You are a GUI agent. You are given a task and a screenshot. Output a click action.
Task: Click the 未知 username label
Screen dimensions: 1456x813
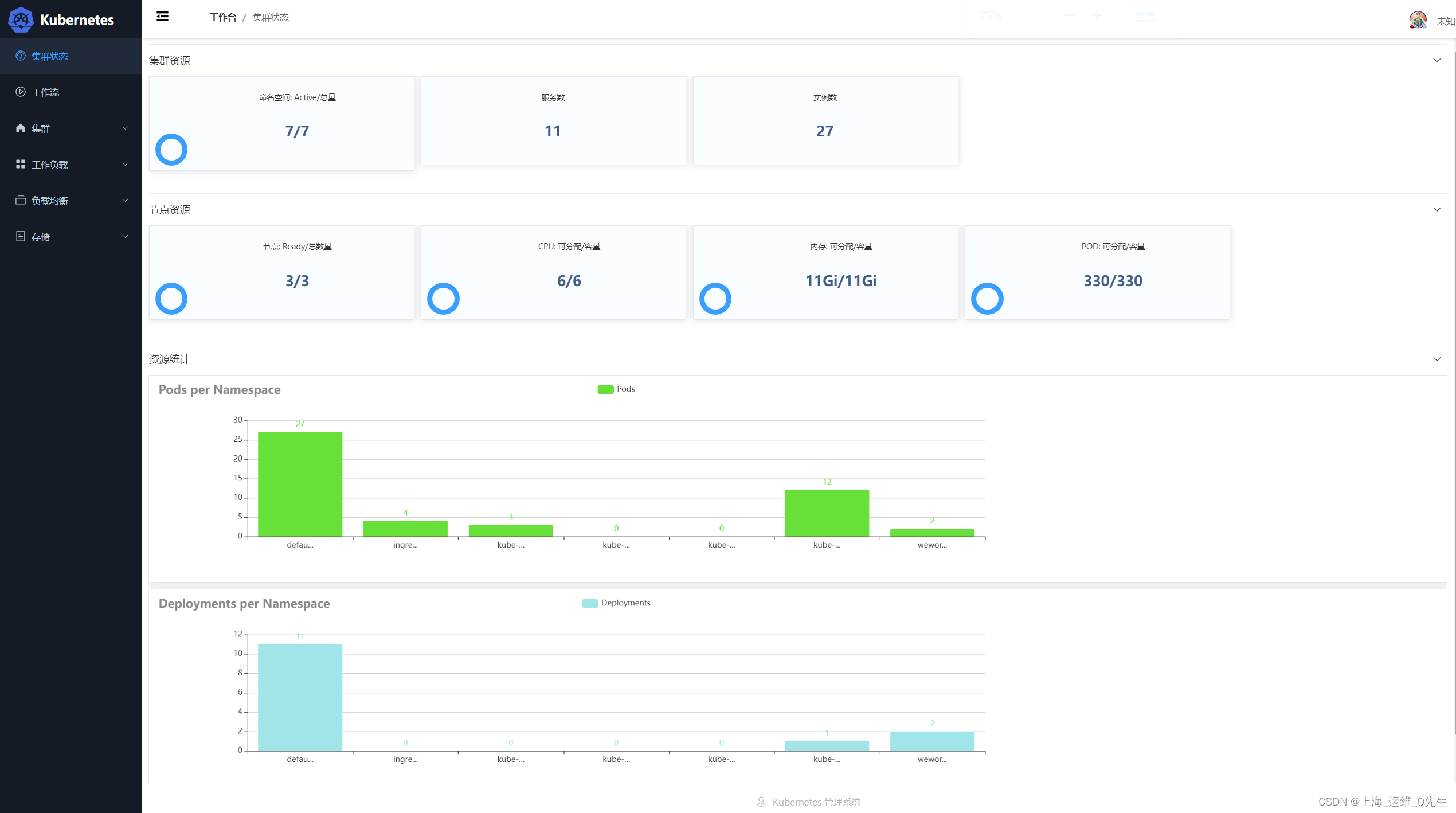(1445, 21)
